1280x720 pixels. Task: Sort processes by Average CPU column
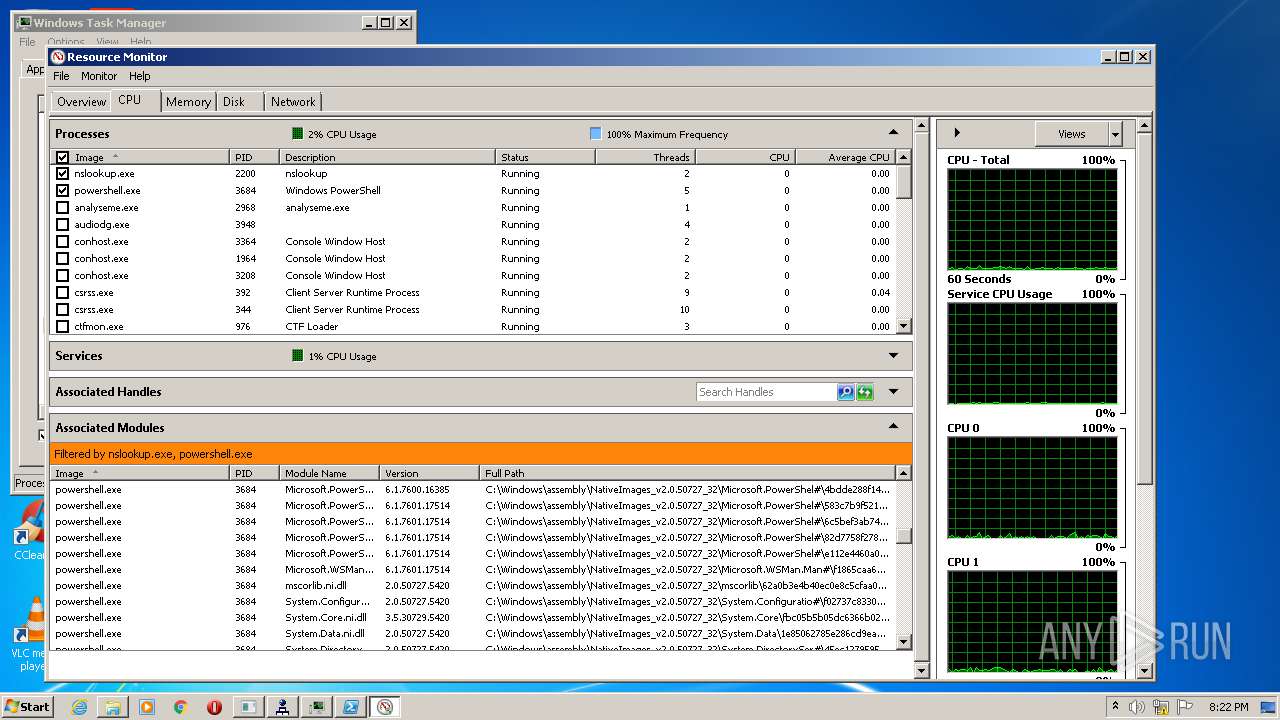point(845,157)
